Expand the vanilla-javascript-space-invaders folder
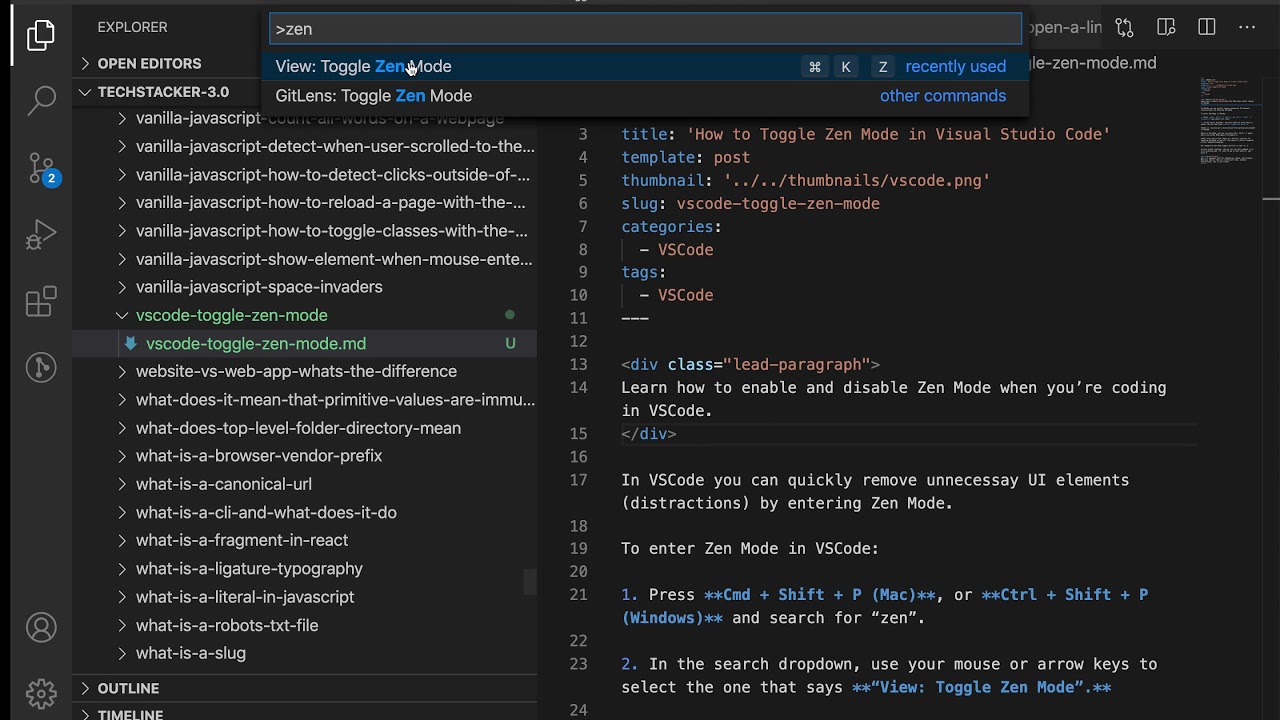Image resolution: width=1280 pixels, height=720 pixels. click(x=122, y=287)
